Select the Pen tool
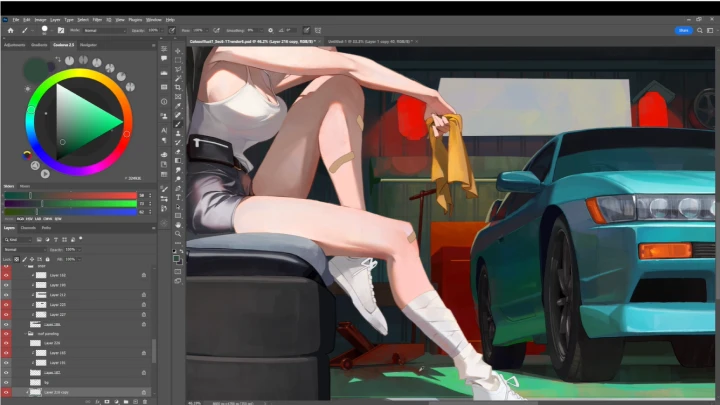Viewport: 720px width, 405px height. (x=178, y=188)
